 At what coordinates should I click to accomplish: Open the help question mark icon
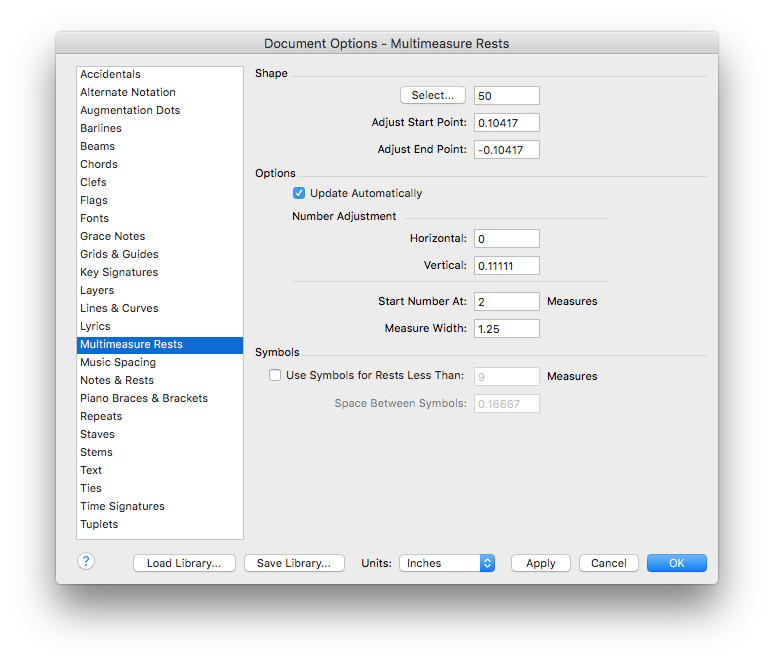click(x=86, y=561)
